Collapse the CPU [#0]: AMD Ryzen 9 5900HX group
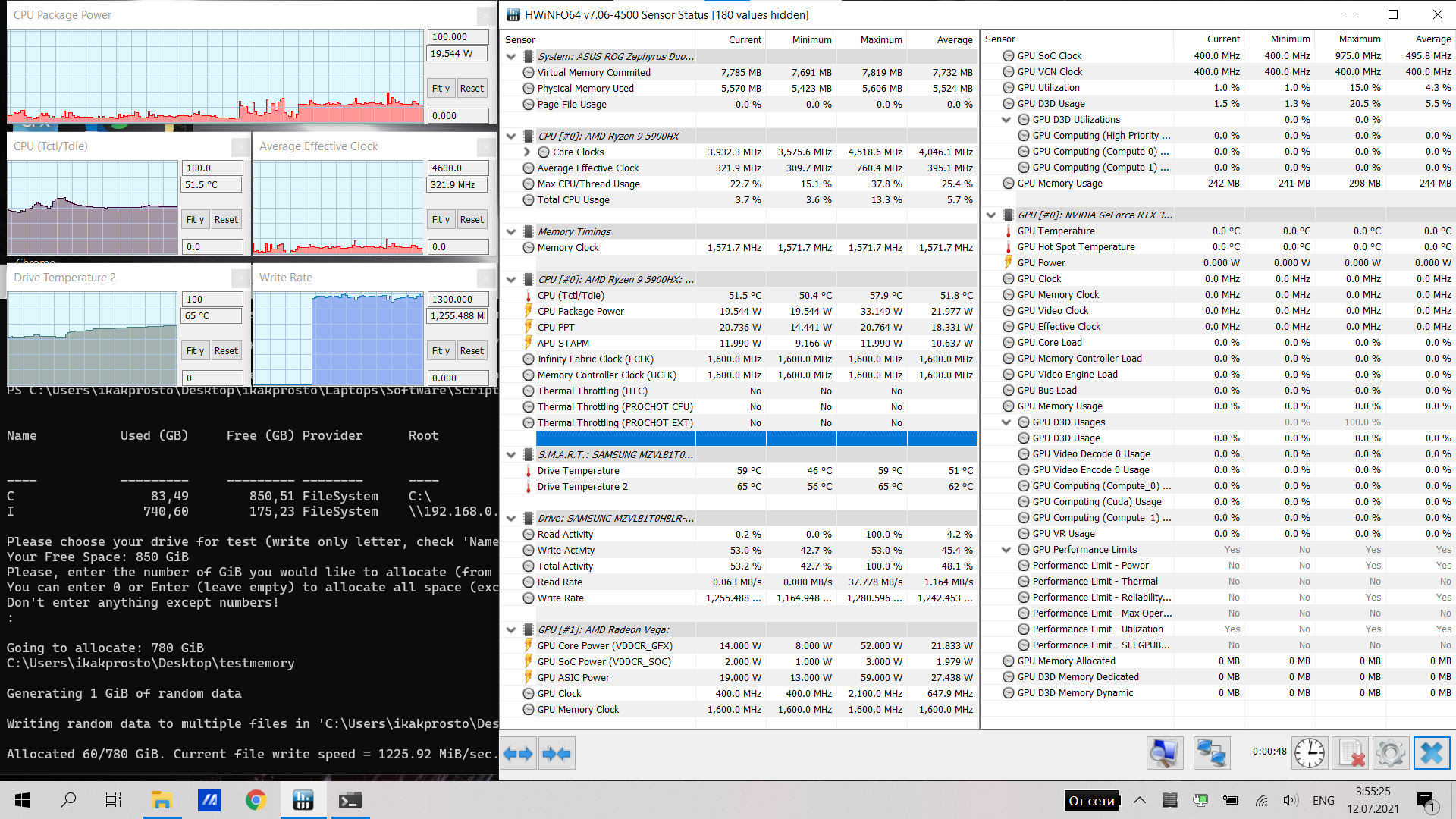The height and width of the screenshot is (819, 1456). pos(511,136)
